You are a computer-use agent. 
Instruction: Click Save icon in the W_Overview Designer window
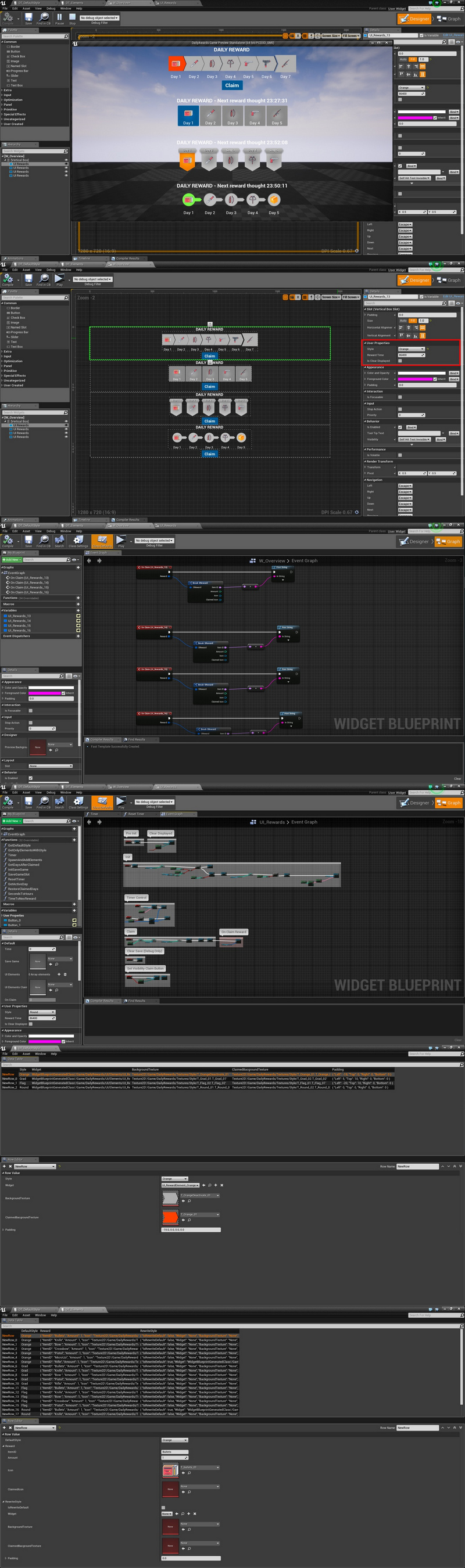pos(28,279)
